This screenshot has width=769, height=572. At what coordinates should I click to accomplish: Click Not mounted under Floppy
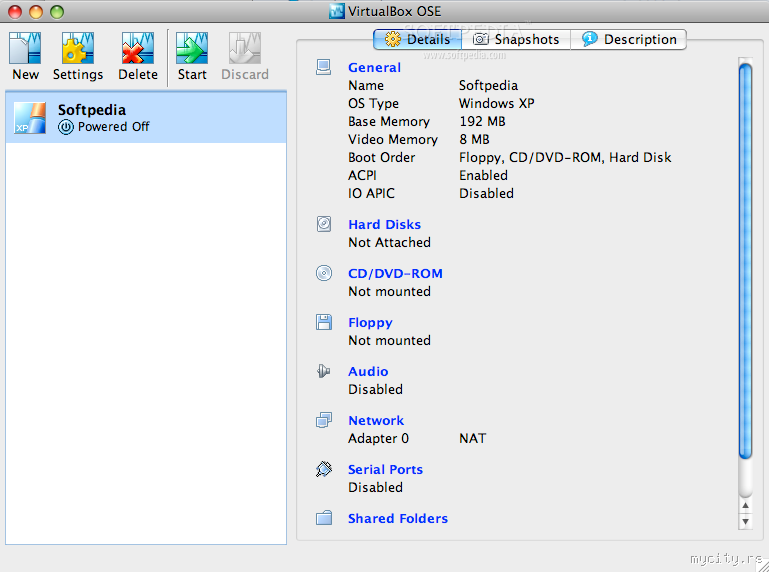[389, 341]
